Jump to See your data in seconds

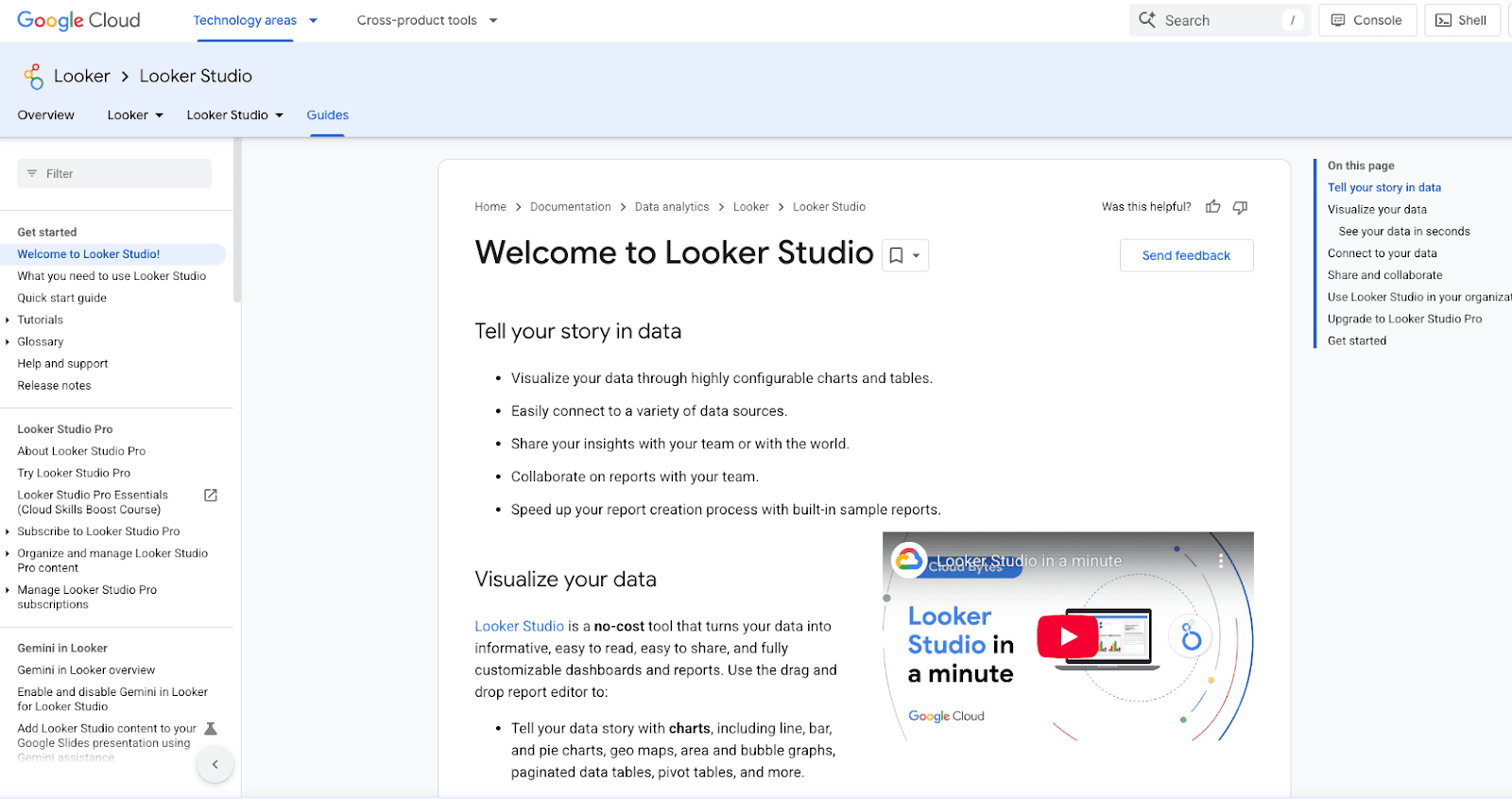point(1404,232)
